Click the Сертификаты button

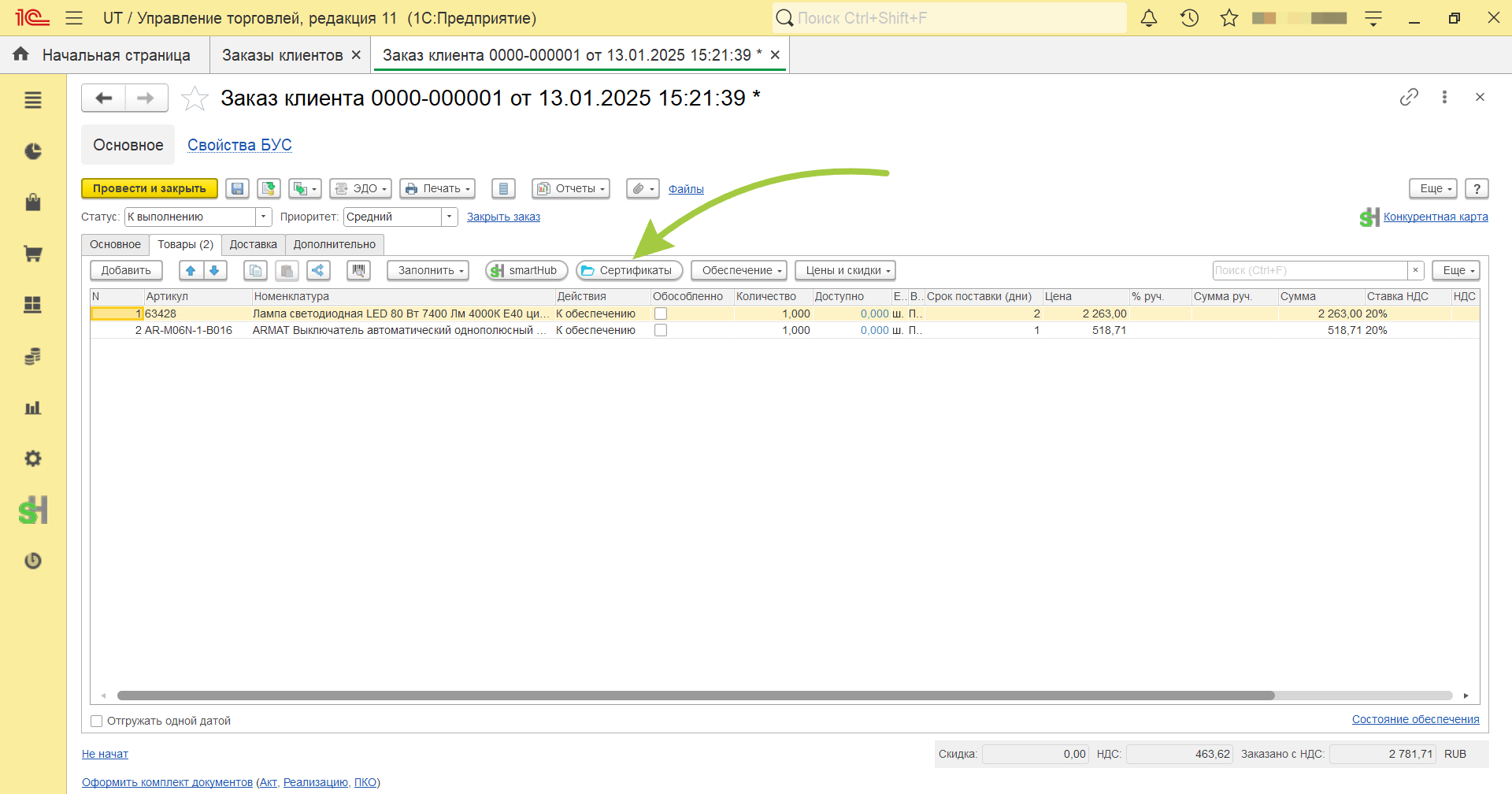tap(629, 271)
